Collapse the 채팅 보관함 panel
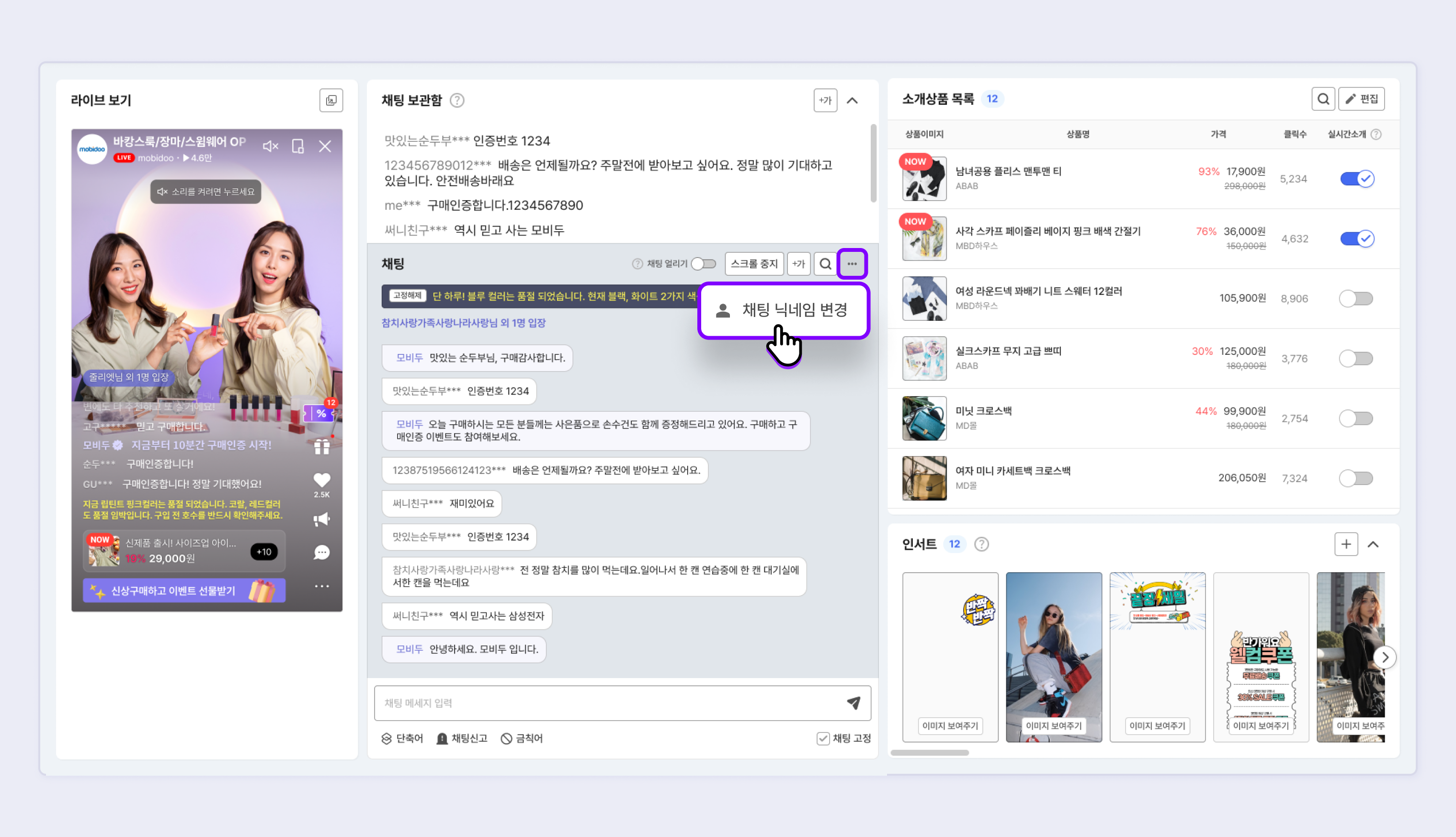This screenshot has height=837, width=1456. [853, 101]
